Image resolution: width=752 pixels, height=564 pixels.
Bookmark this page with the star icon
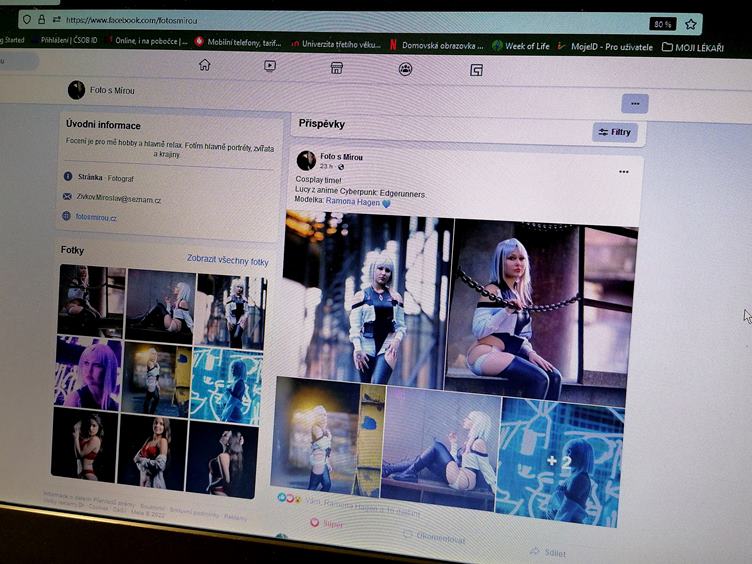pyautogui.click(x=690, y=24)
